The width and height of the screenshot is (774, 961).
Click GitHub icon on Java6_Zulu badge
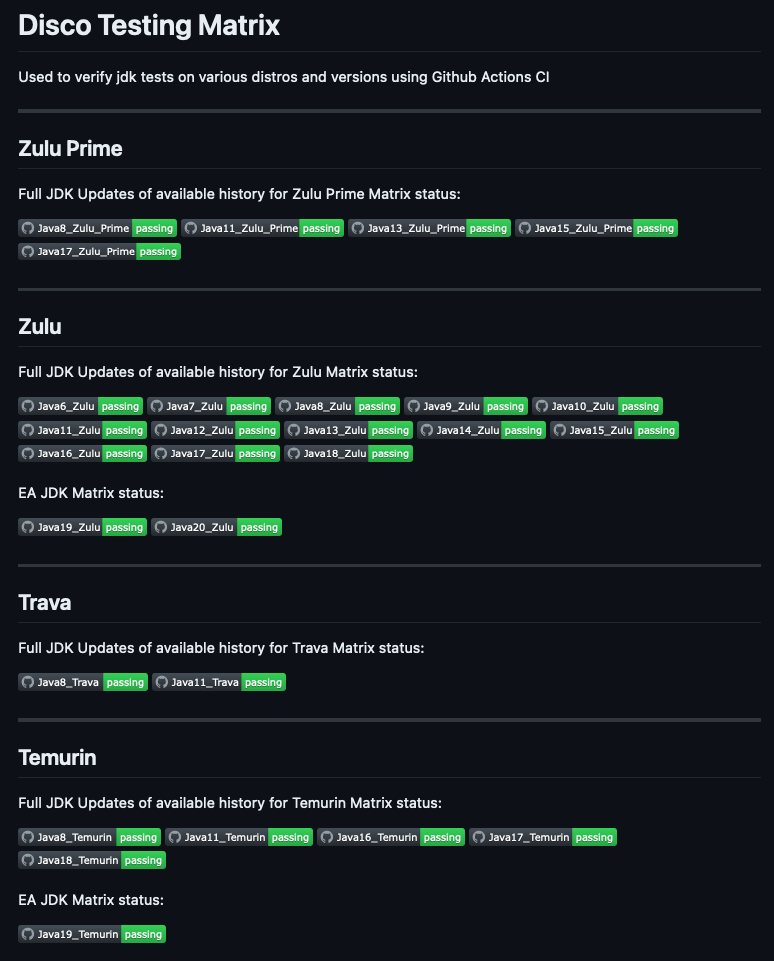(x=28, y=406)
